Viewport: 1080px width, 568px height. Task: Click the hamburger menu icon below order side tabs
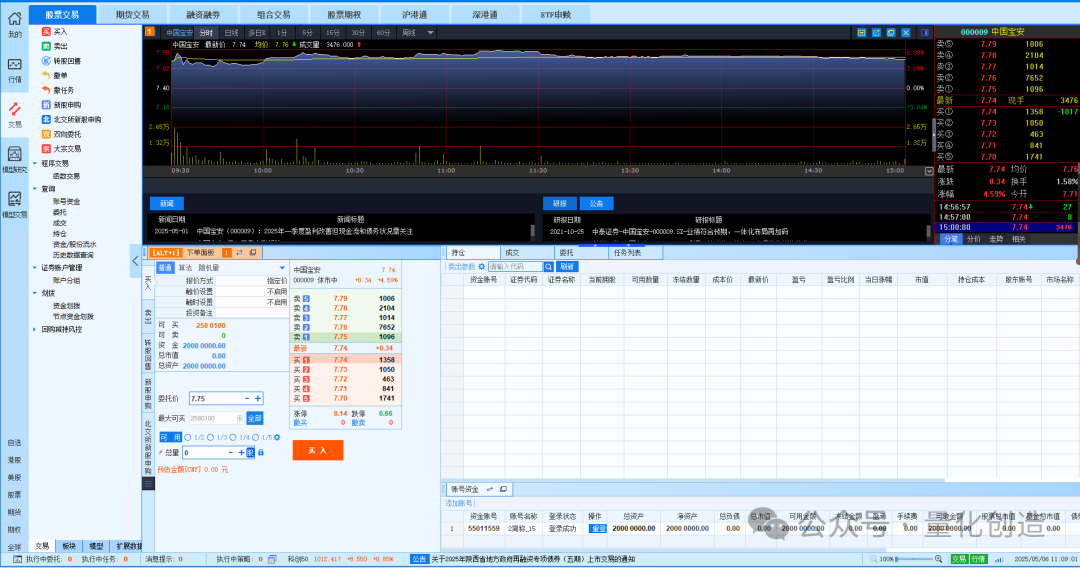pyautogui.click(x=148, y=483)
